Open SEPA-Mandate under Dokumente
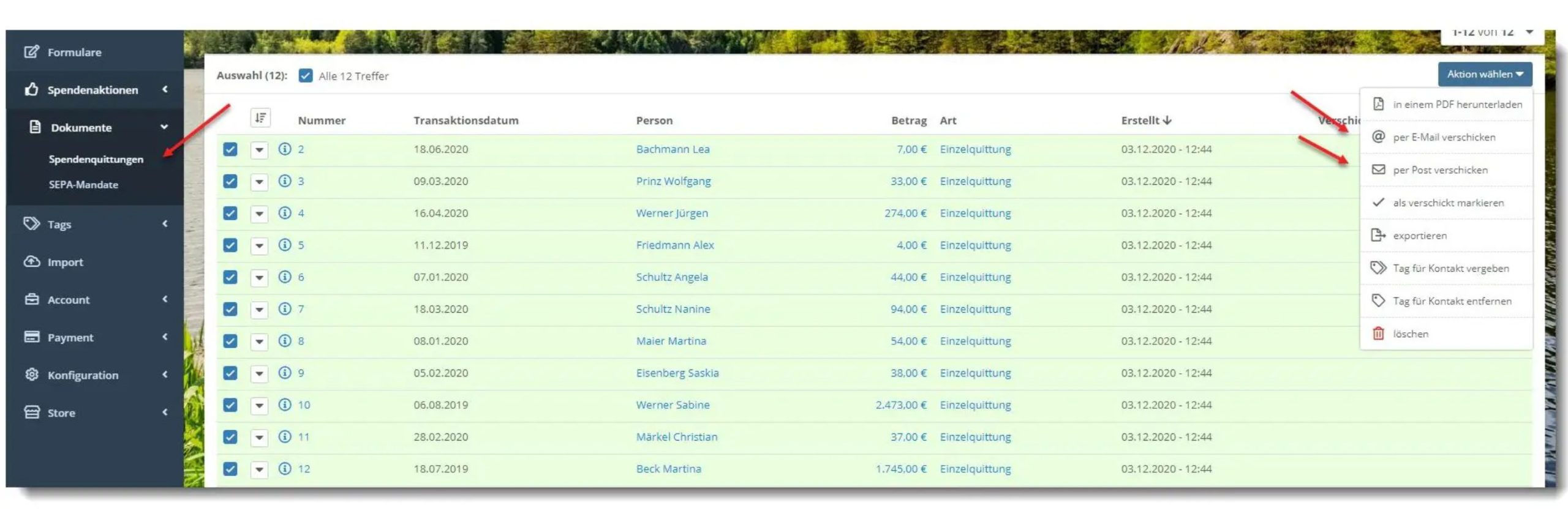 83,184
